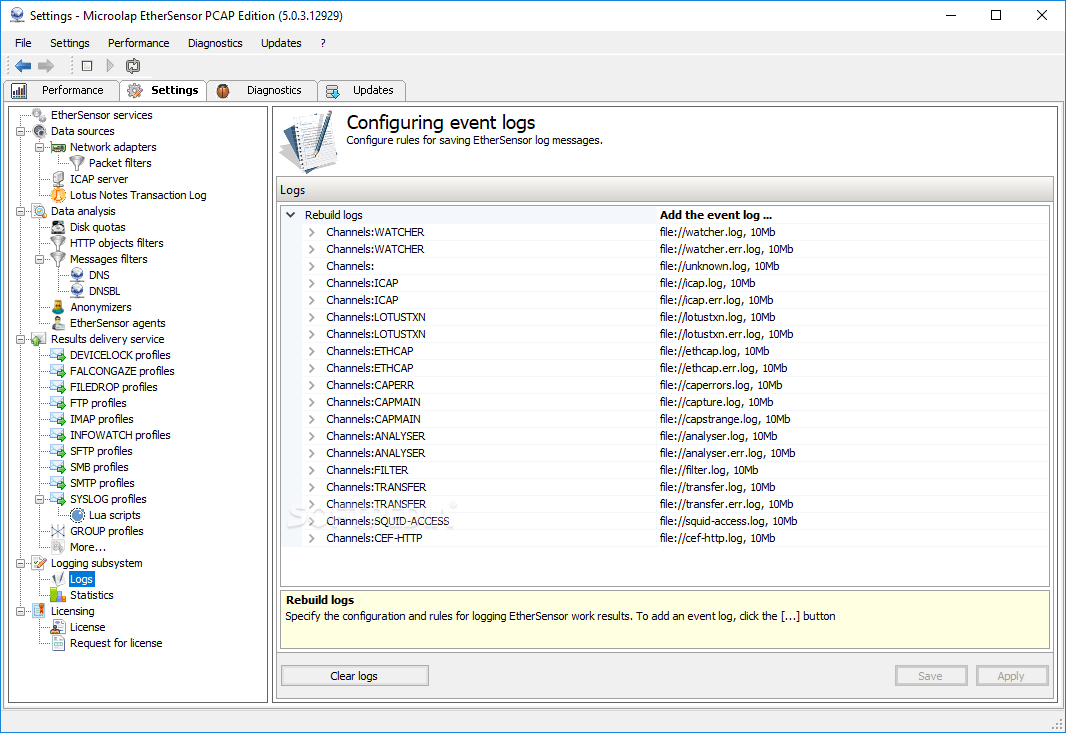Collapse the Rebuild logs group chevron
Screen dimensions: 1066x733
click(291, 215)
